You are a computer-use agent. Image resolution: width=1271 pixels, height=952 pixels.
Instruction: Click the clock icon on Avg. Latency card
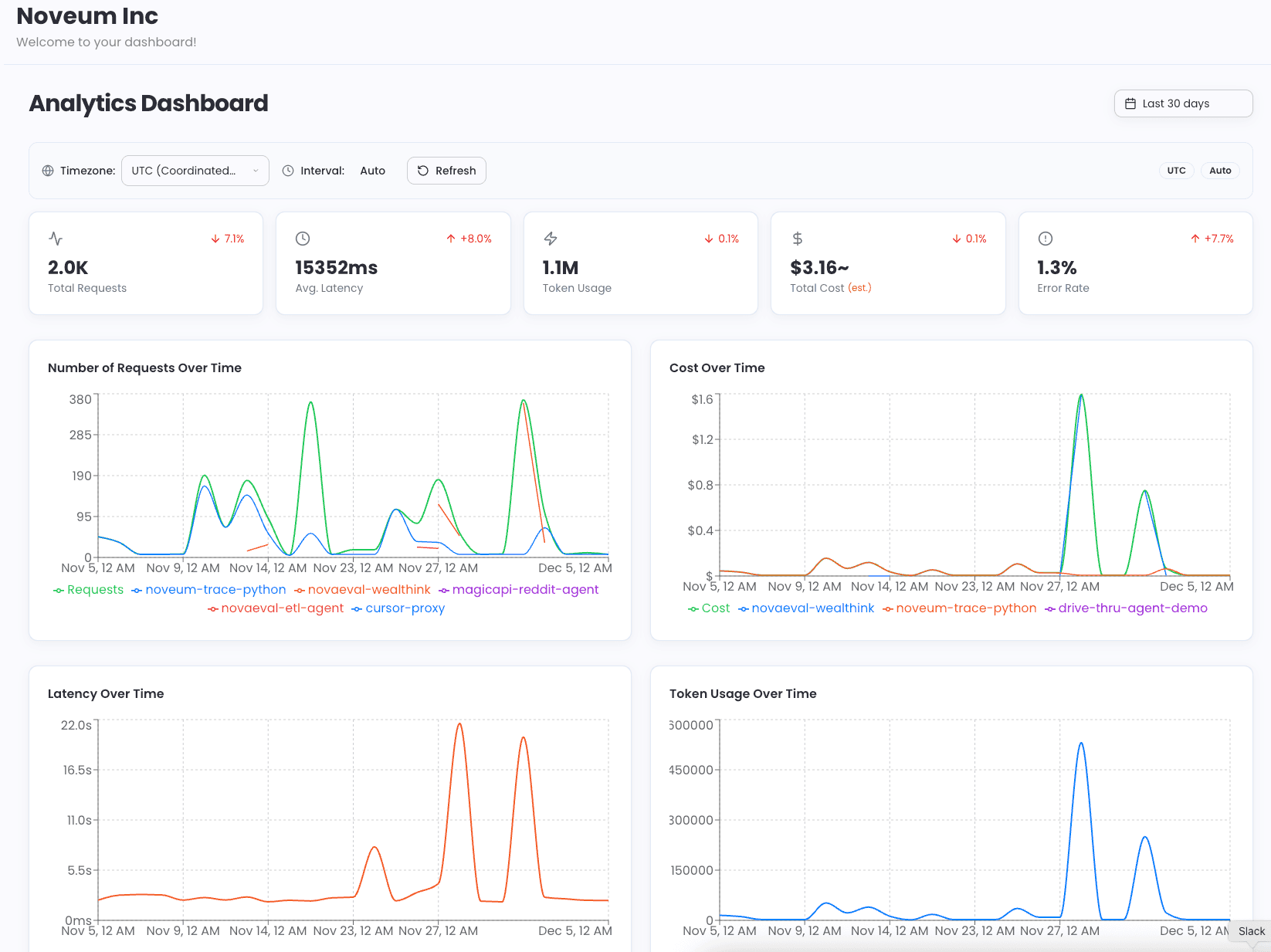coord(302,239)
